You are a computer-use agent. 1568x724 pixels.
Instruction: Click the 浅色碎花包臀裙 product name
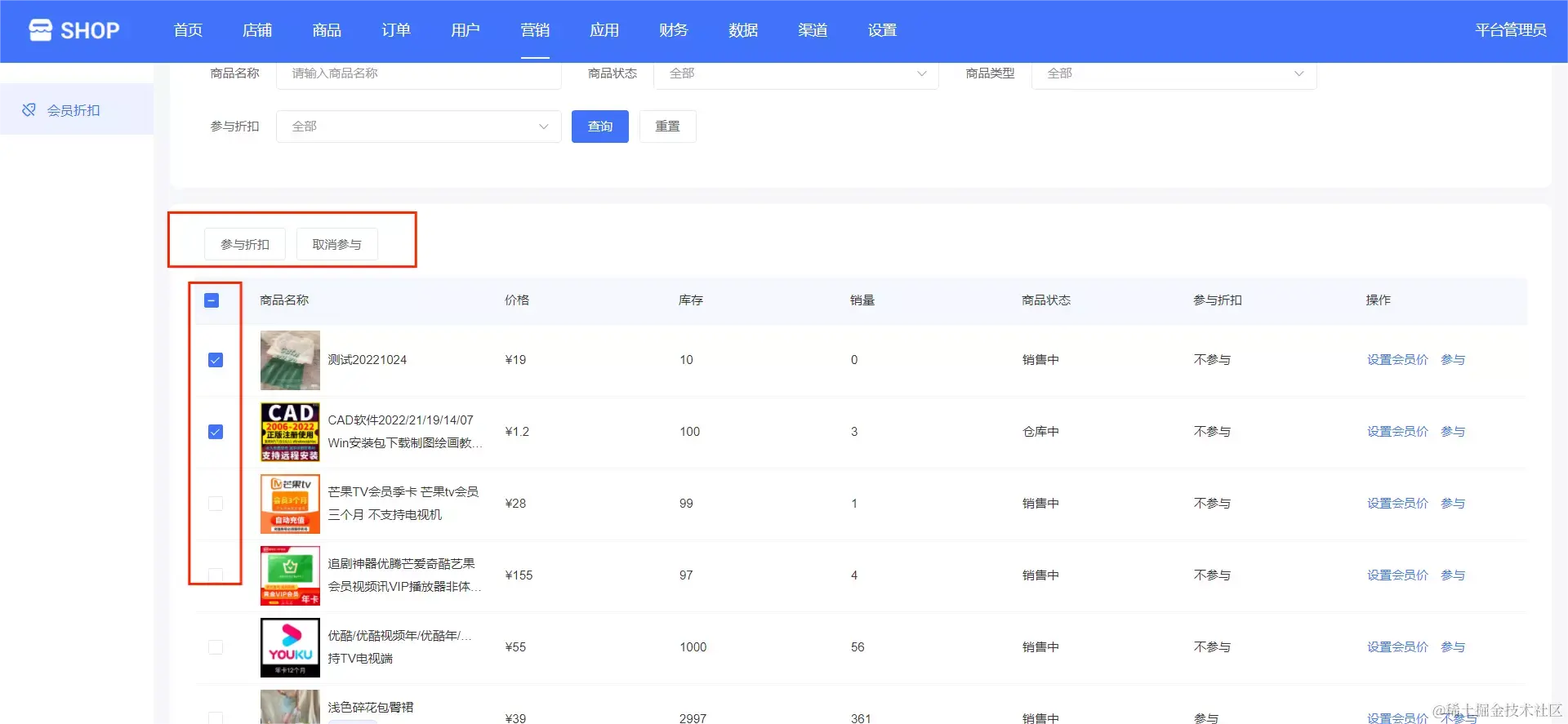click(x=371, y=708)
